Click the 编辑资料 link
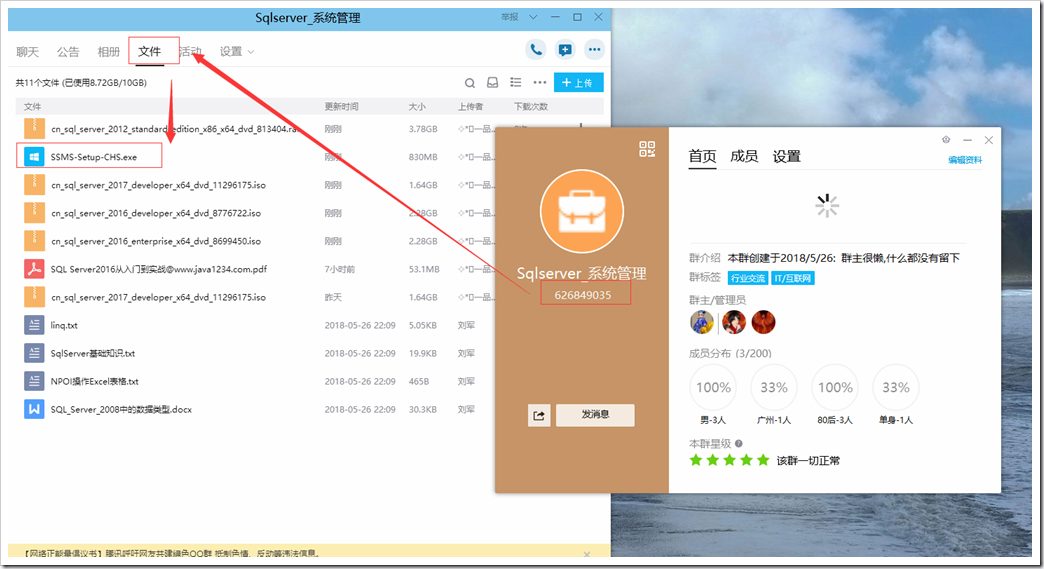The height and width of the screenshot is (569, 1044). [965, 160]
